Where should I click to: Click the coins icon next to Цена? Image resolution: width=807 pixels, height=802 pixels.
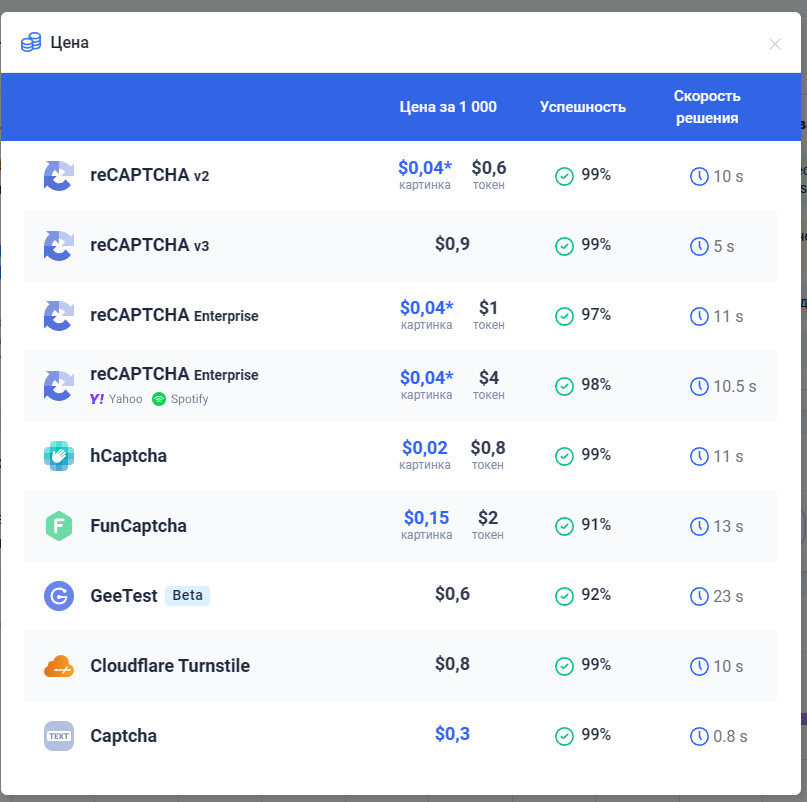tap(31, 42)
